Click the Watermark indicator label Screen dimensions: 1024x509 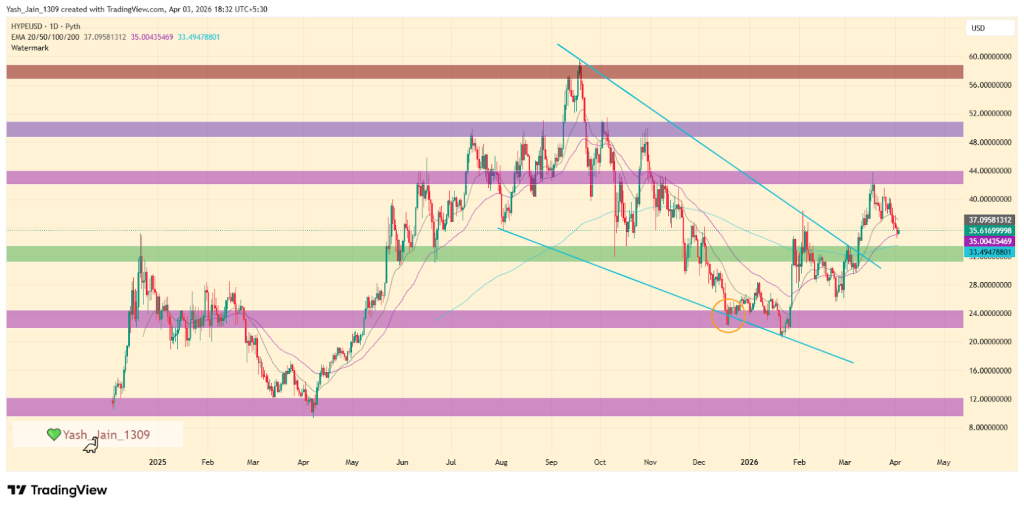pyautogui.click(x=32, y=45)
